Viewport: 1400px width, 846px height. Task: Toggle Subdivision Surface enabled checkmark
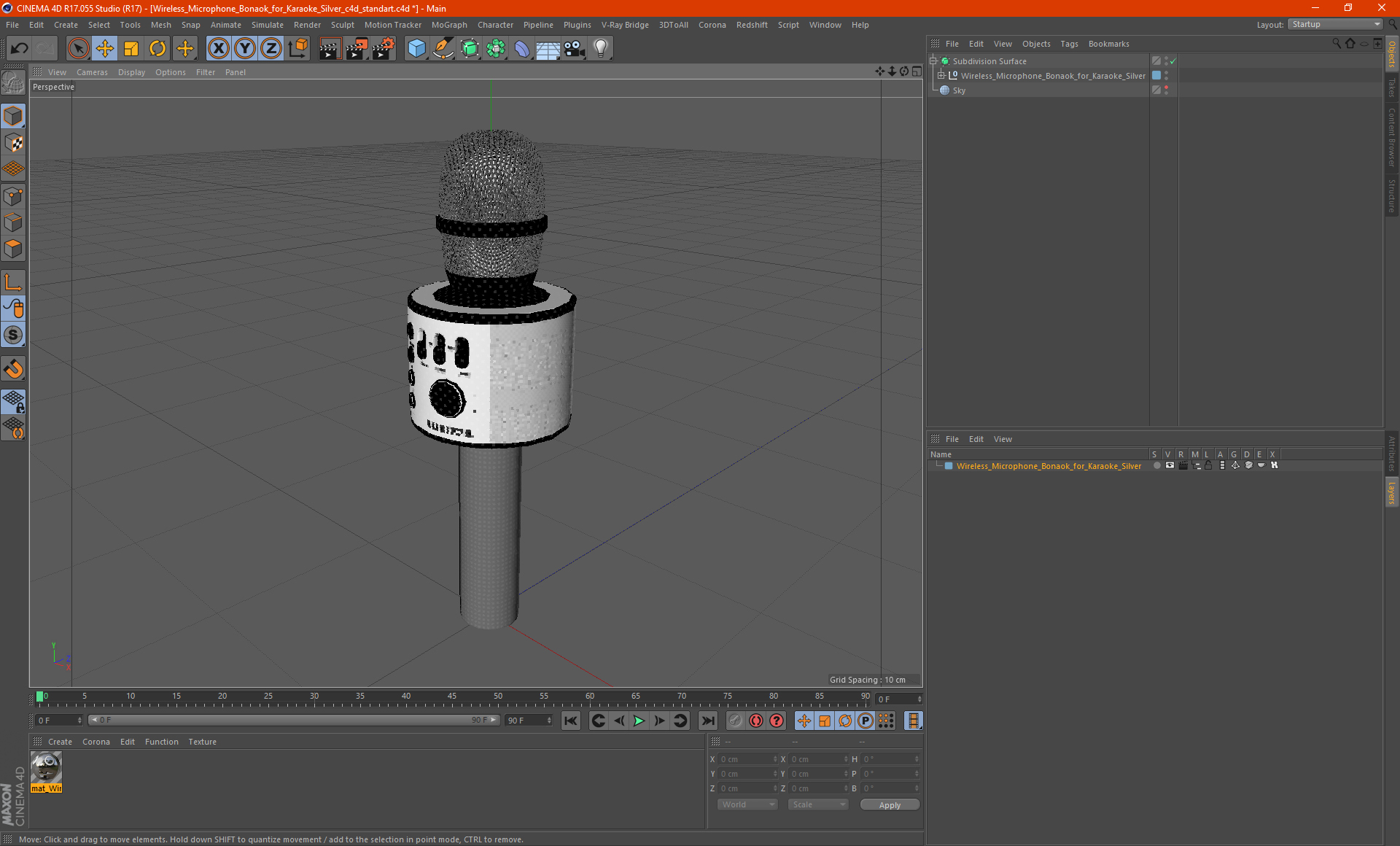pos(1173,61)
